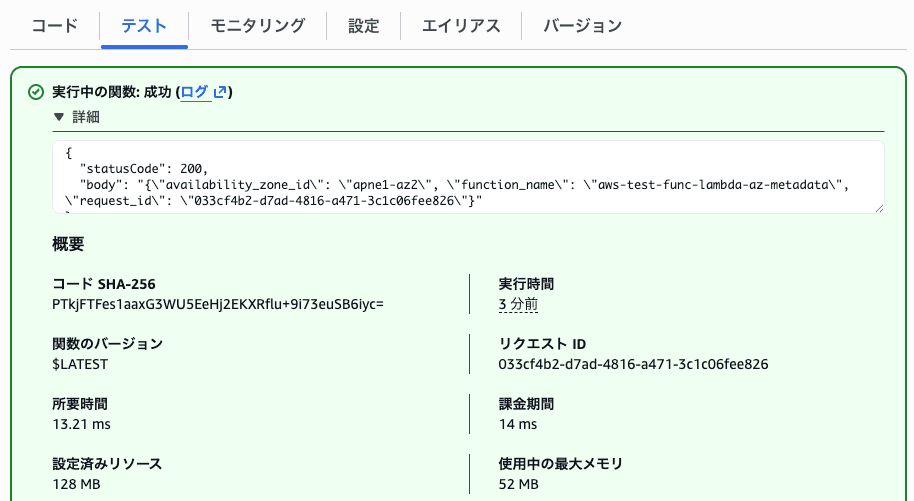Click the 実行時間 label
Viewport: 914px width, 501px height.
pyautogui.click(x=526, y=284)
